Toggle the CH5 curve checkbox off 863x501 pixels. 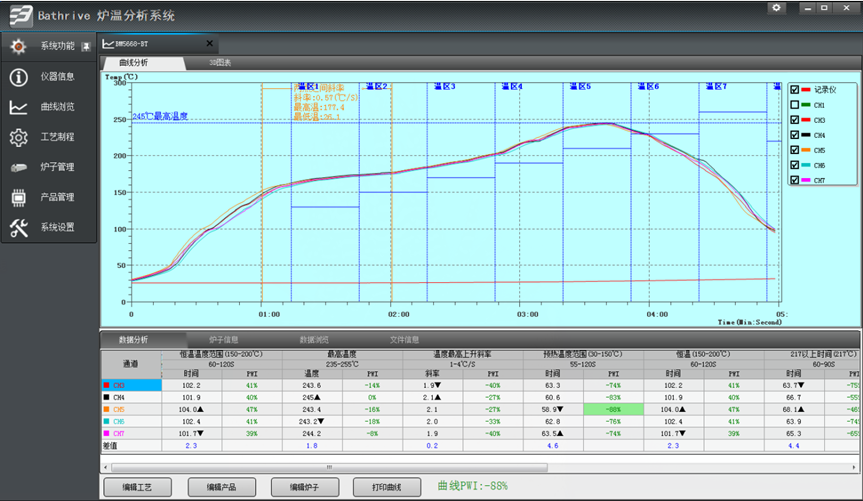794,150
